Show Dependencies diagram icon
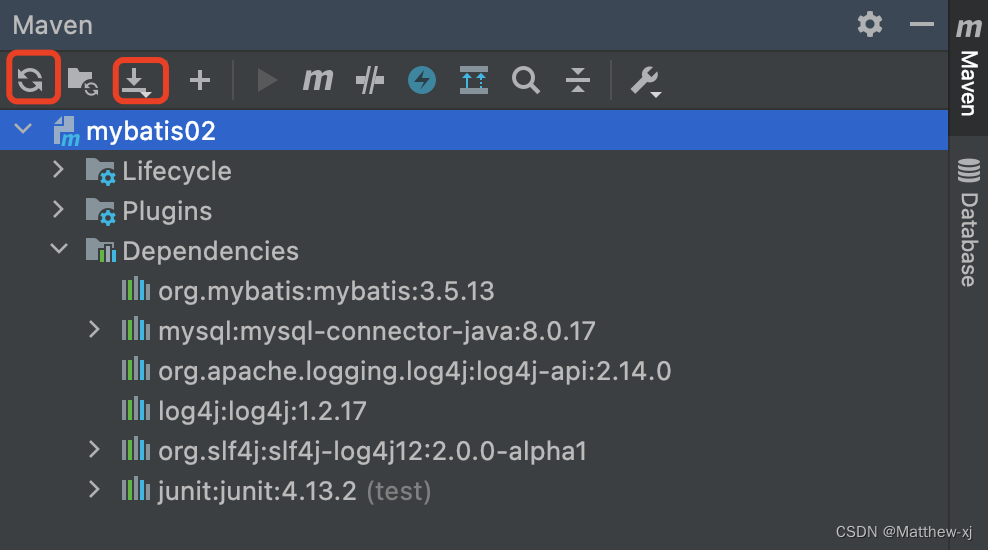Viewport: 988px width, 550px height. [x=474, y=80]
